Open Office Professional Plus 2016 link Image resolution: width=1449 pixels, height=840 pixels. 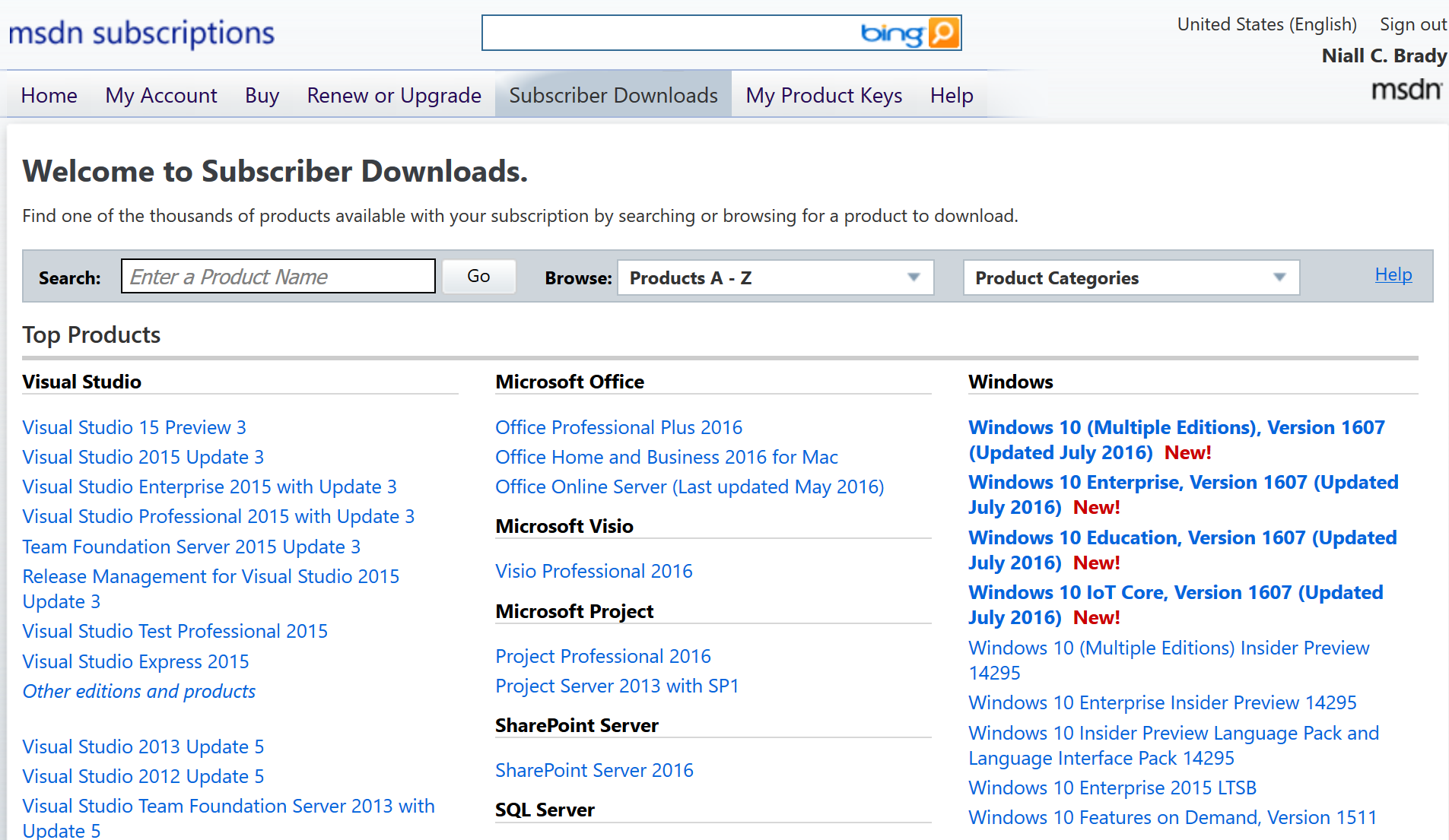coord(618,427)
